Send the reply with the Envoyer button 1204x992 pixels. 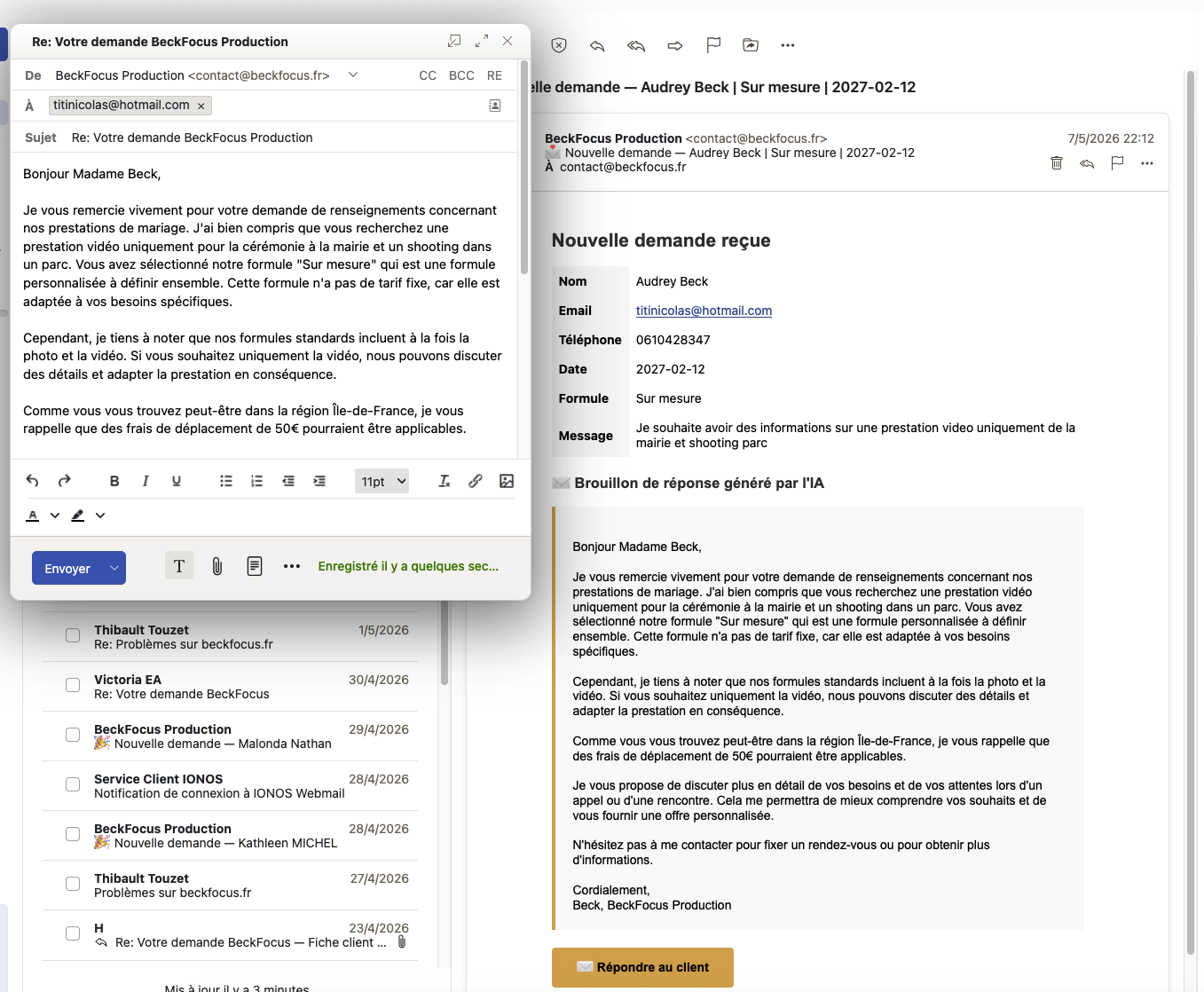pos(67,568)
